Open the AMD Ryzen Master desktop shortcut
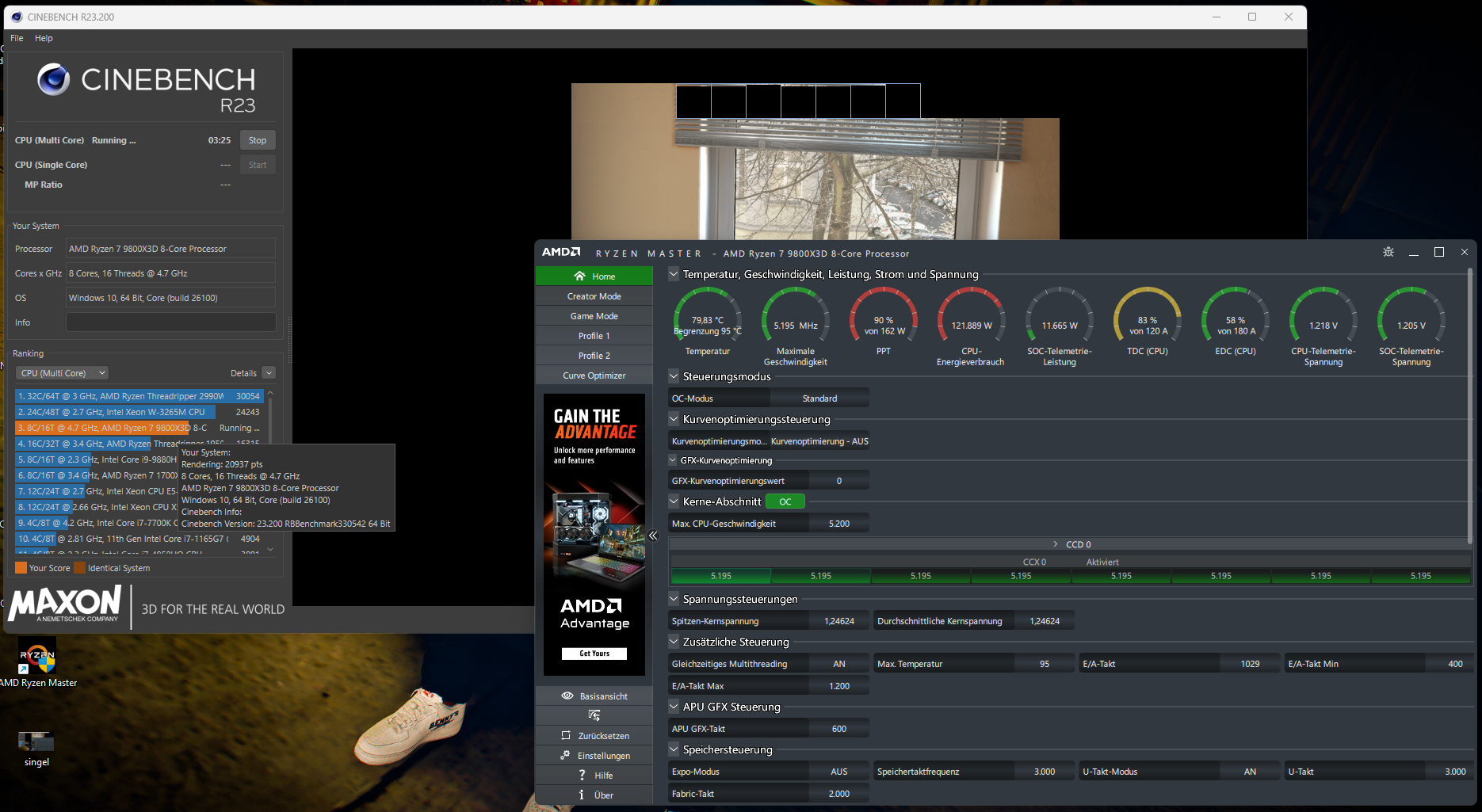This screenshot has height=812, width=1482. point(38,664)
